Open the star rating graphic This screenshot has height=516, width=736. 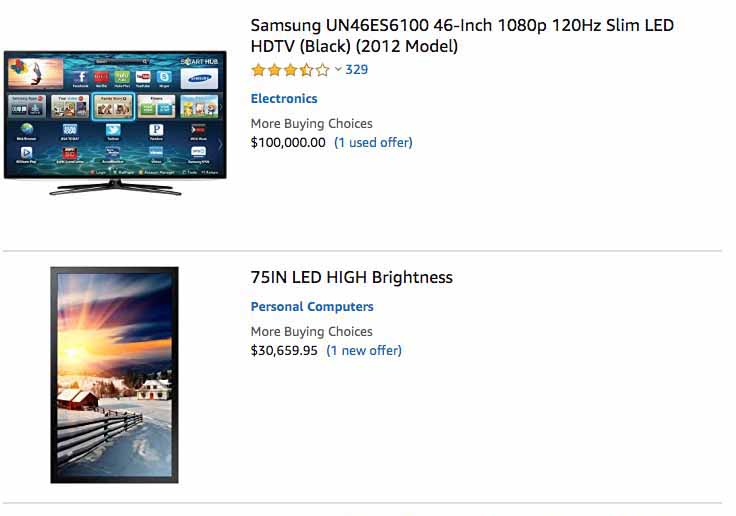click(290, 70)
